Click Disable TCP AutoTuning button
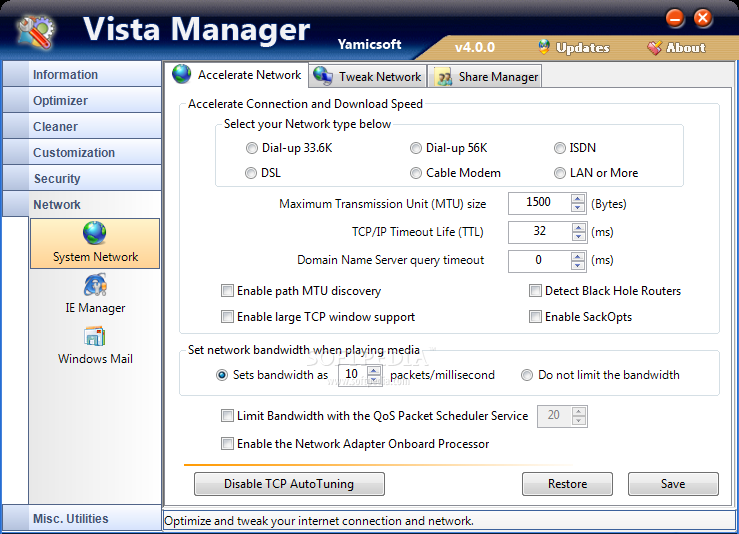The image size is (739, 534). point(289,484)
